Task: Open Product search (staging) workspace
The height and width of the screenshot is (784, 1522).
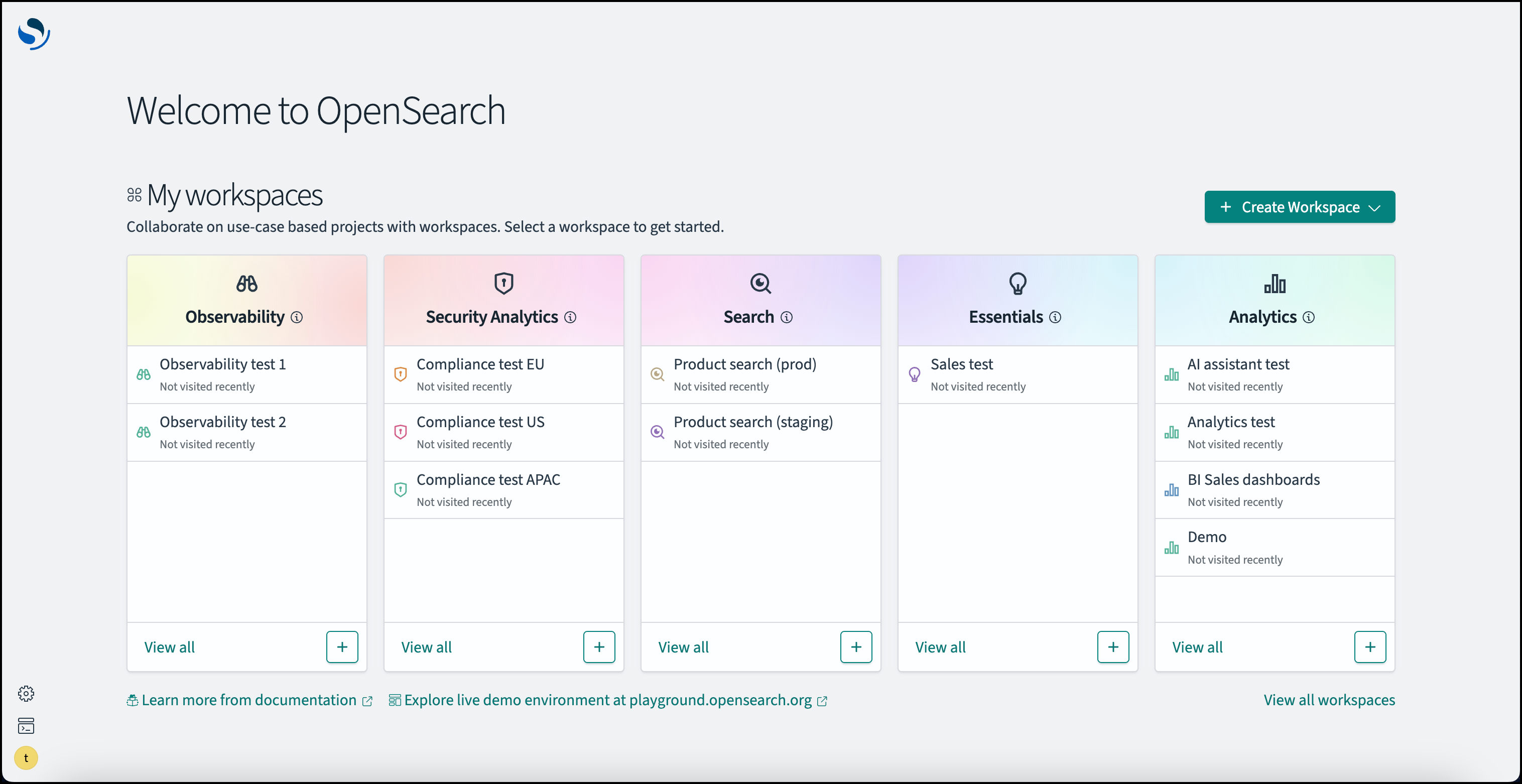Action: (x=753, y=422)
